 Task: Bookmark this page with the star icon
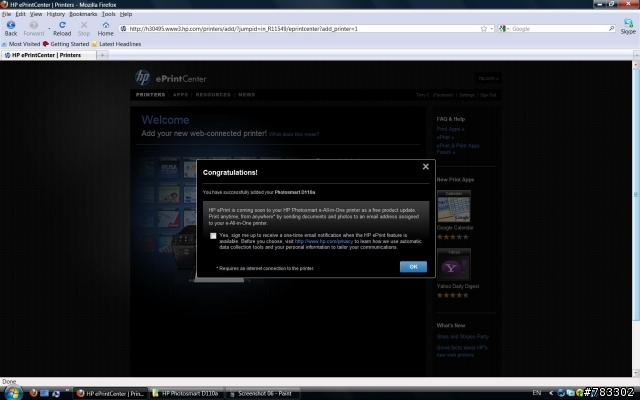pos(484,29)
